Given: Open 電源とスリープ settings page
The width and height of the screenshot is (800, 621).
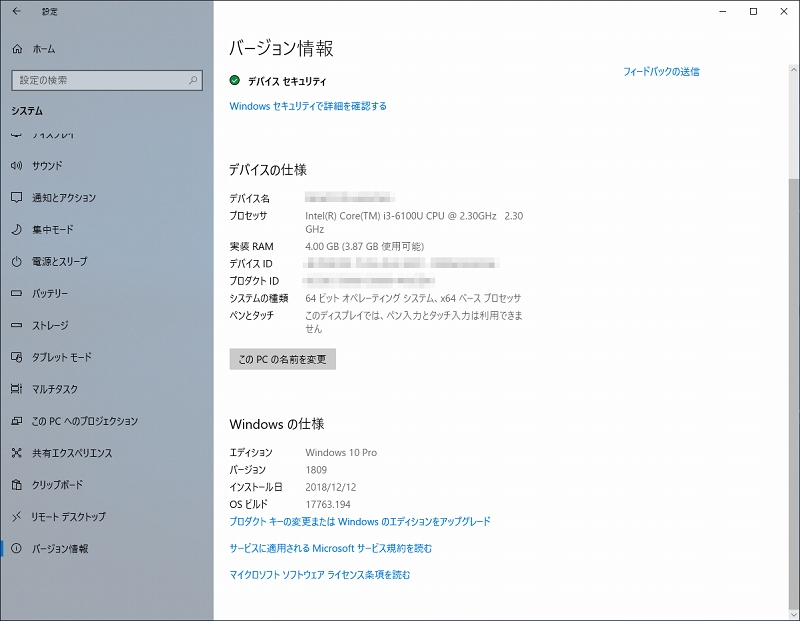Looking at the screenshot, I should pos(60,261).
